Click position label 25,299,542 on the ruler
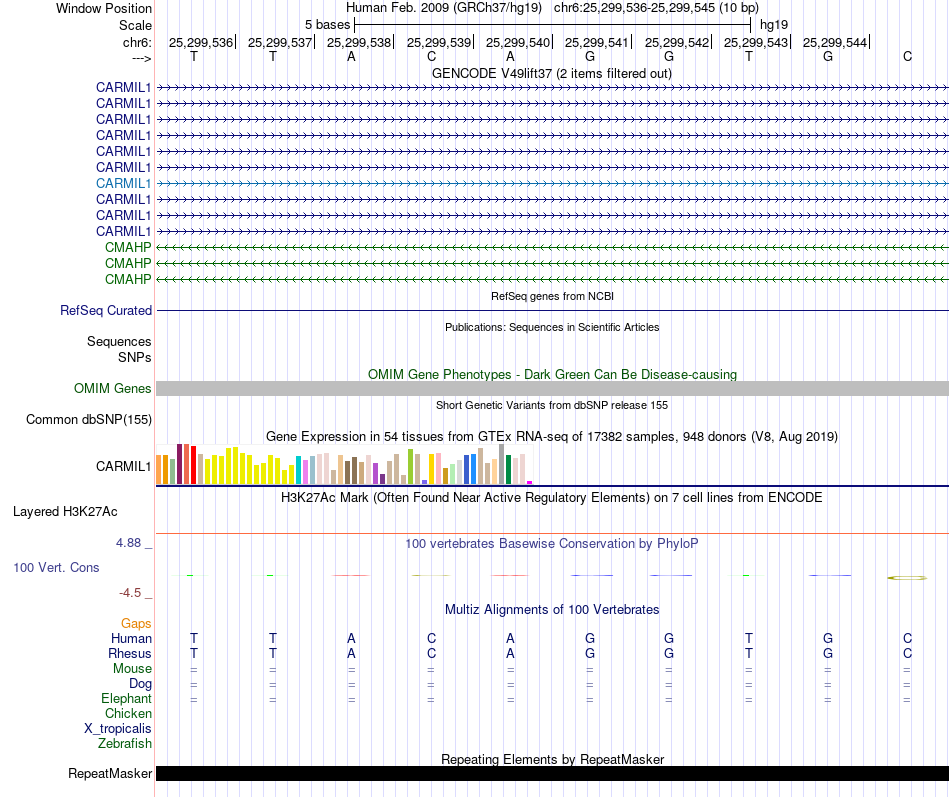The image size is (950, 797). (676, 42)
